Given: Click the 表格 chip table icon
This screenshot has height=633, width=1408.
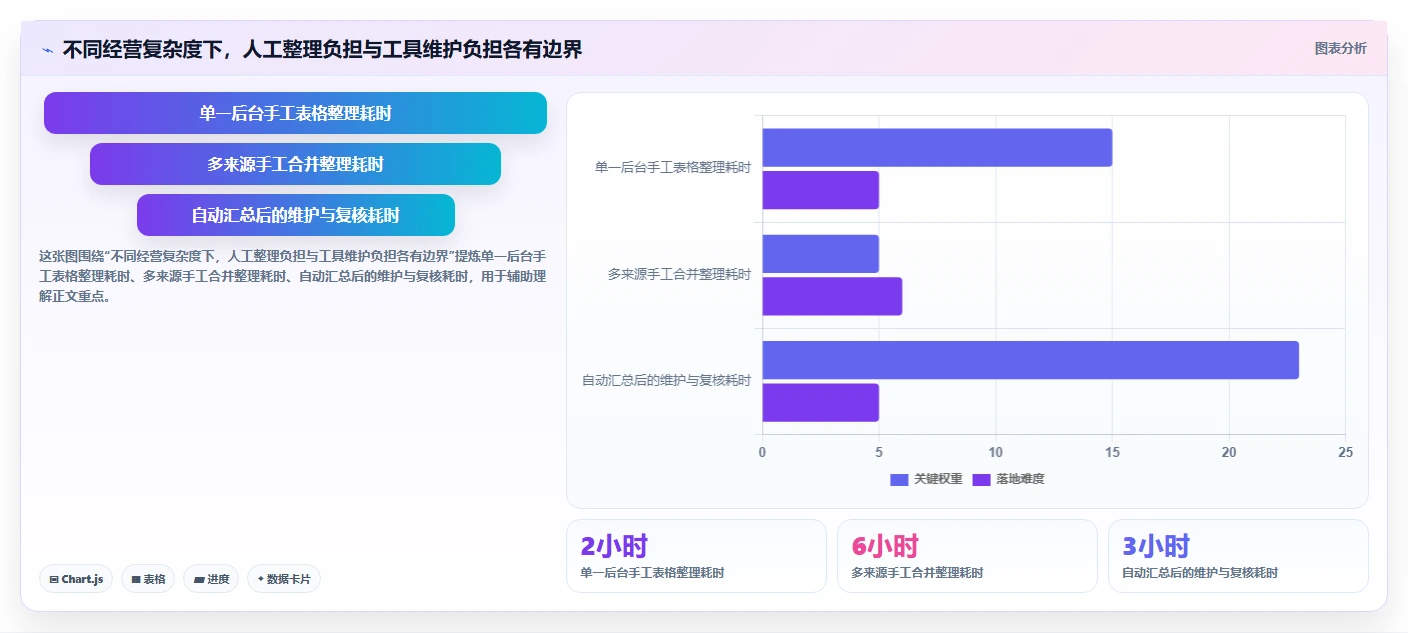Looking at the screenshot, I should tap(136, 579).
